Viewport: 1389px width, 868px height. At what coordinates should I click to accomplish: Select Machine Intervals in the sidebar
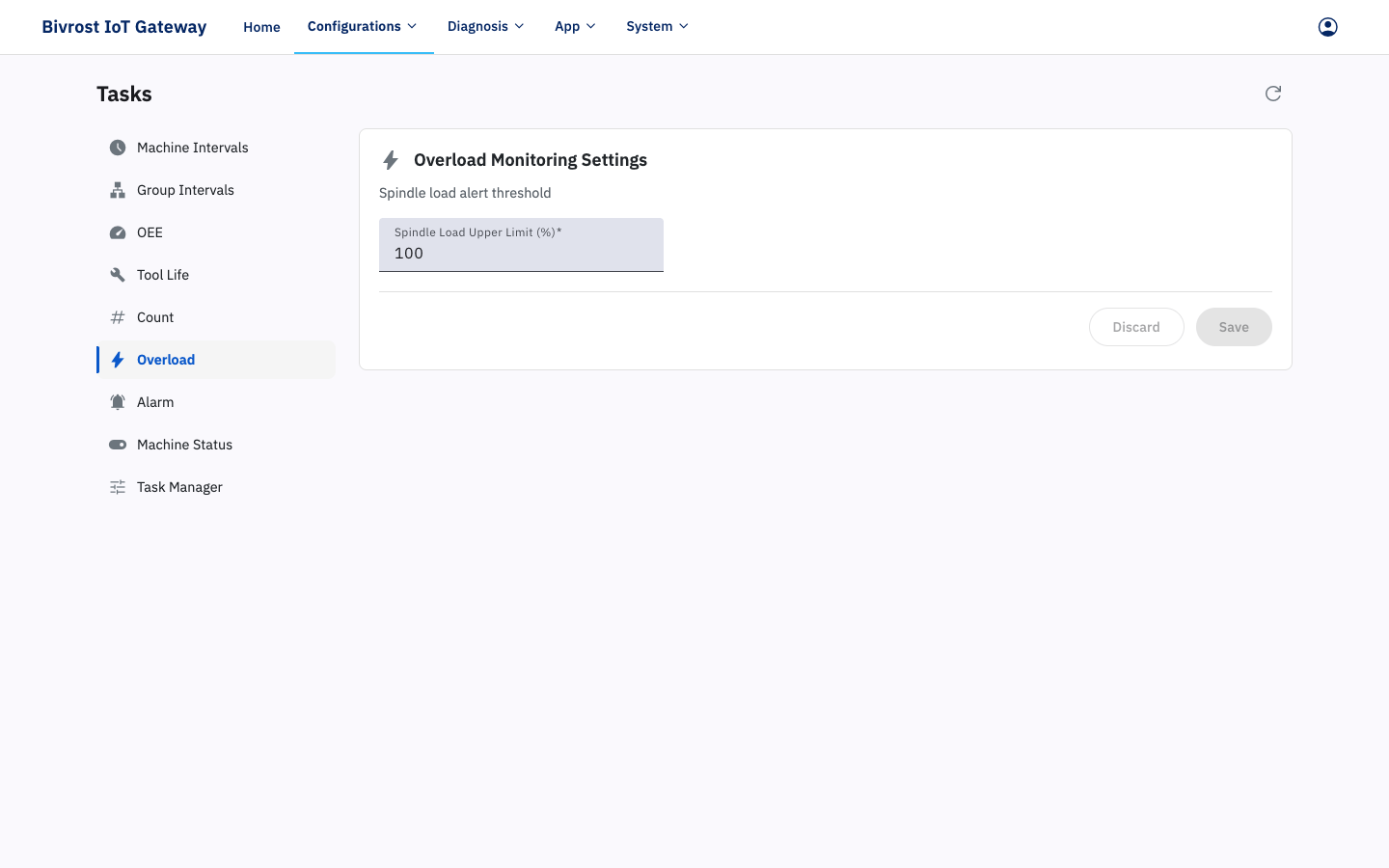tap(216, 148)
